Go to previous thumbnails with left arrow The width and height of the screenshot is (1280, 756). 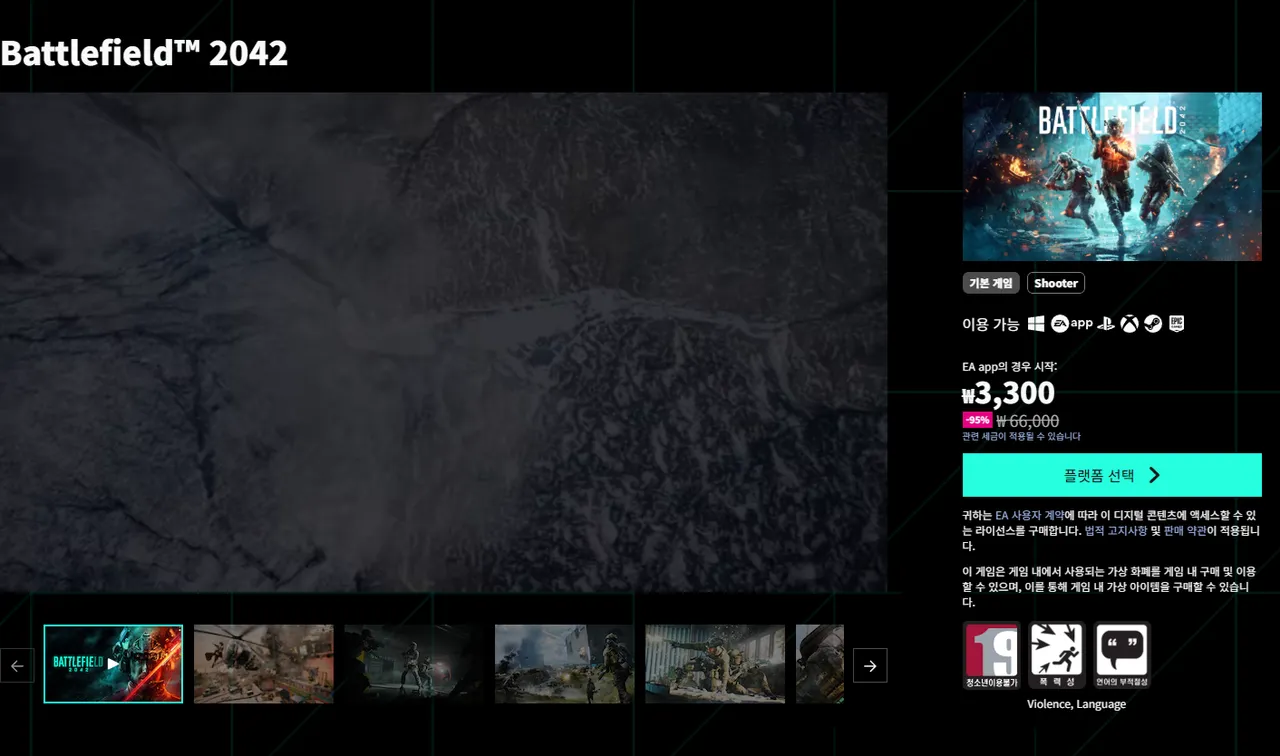click(x=17, y=665)
